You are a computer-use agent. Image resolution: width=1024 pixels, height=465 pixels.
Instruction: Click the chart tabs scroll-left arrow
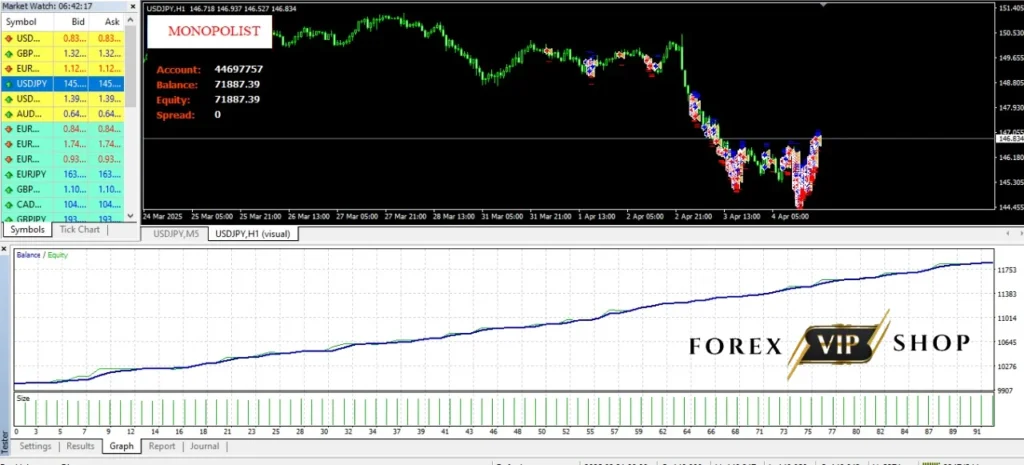coord(1007,234)
